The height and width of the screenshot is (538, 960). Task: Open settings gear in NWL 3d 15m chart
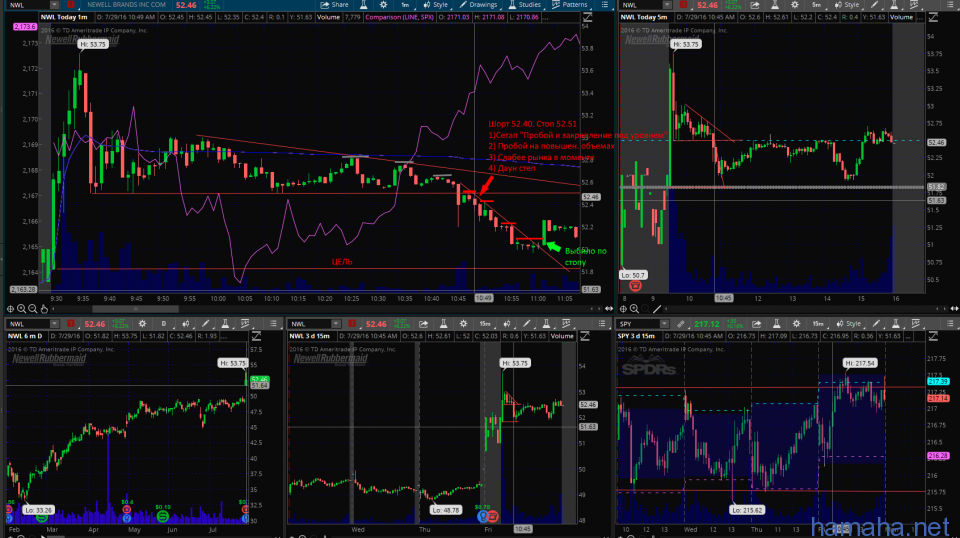463,324
